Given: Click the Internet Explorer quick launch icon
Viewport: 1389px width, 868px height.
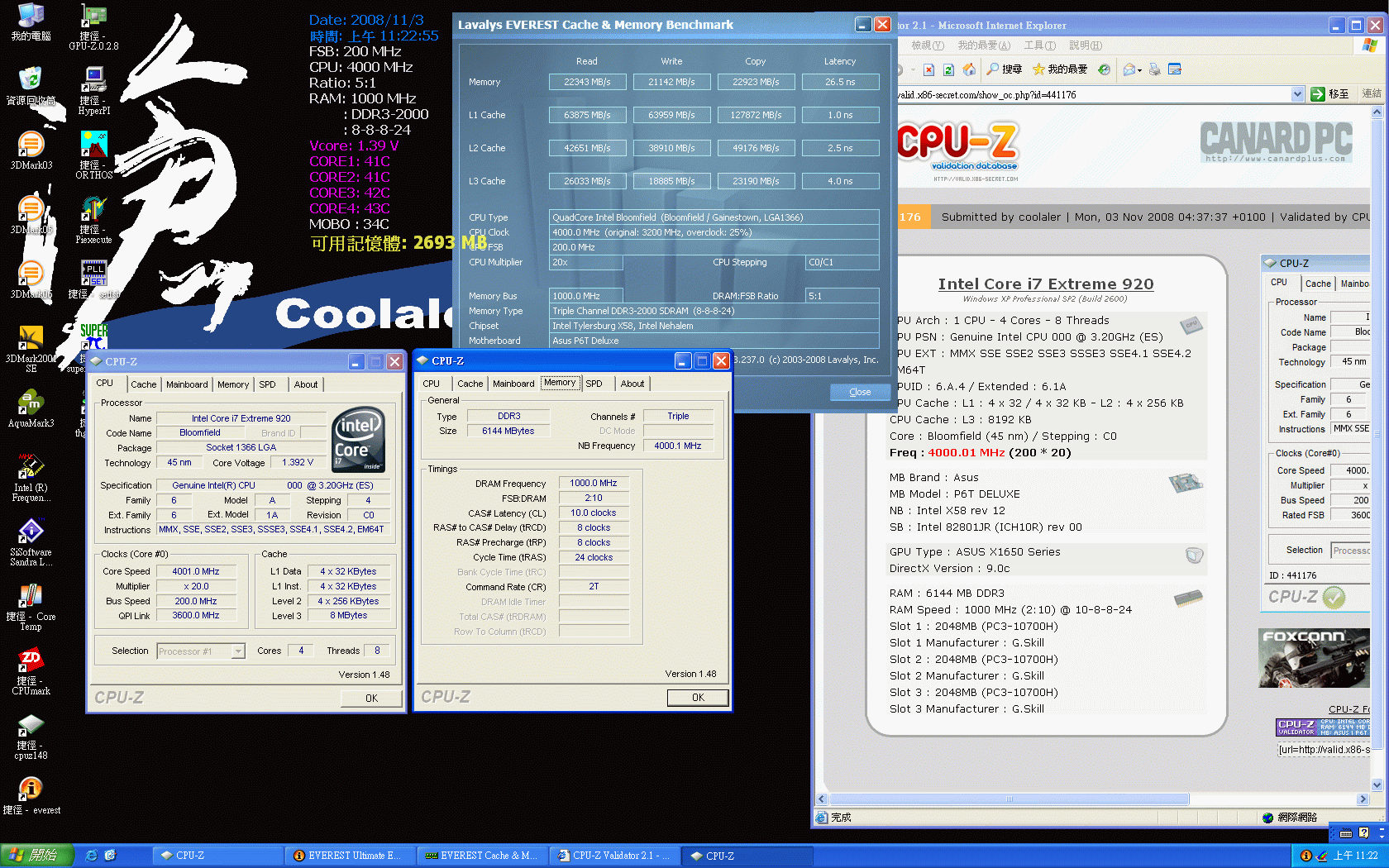Looking at the screenshot, I should pos(92,856).
